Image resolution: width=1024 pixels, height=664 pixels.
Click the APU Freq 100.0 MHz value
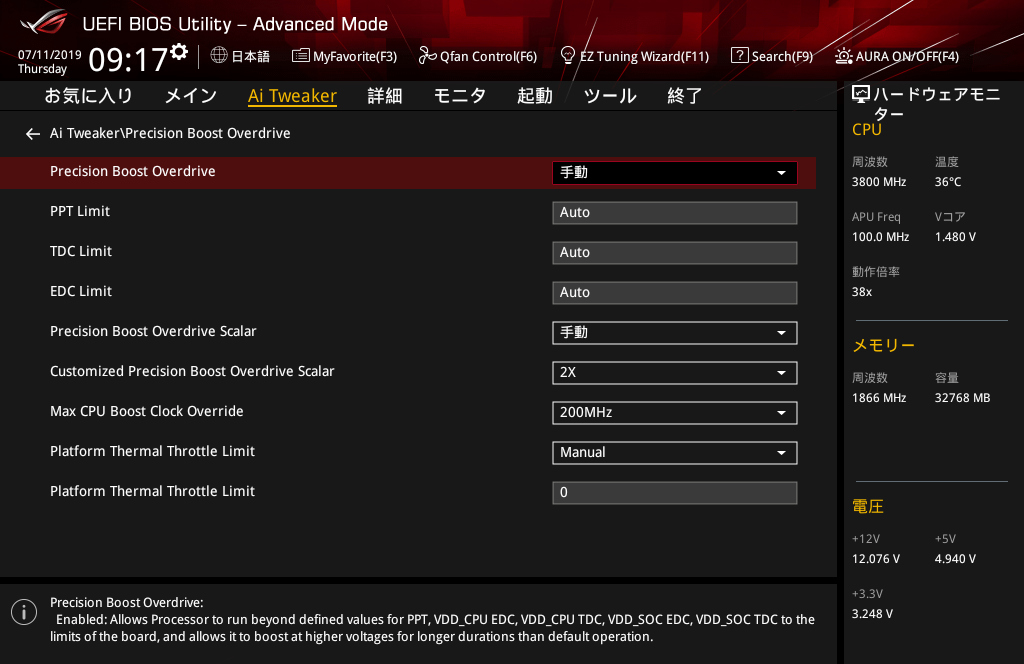coord(880,237)
